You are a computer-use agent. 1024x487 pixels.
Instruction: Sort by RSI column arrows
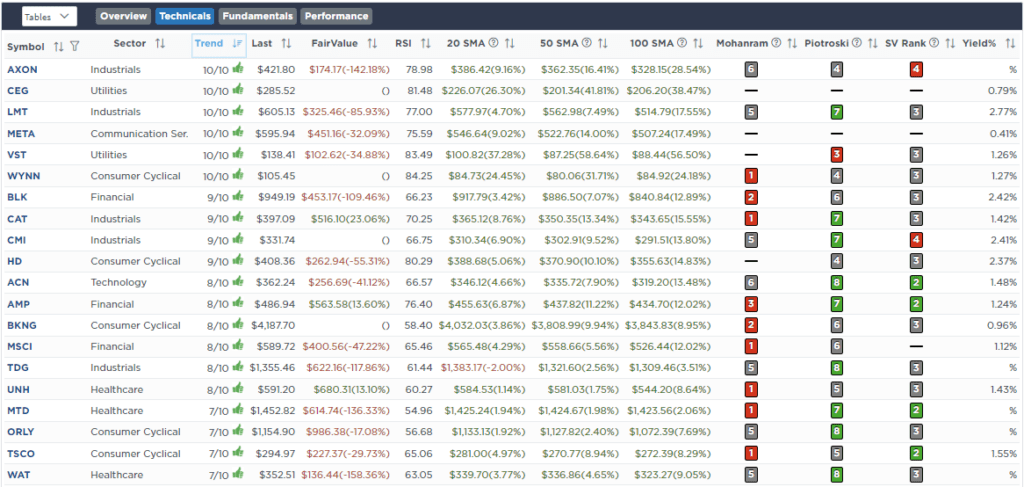pyautogui.click(x=426, y=44)
